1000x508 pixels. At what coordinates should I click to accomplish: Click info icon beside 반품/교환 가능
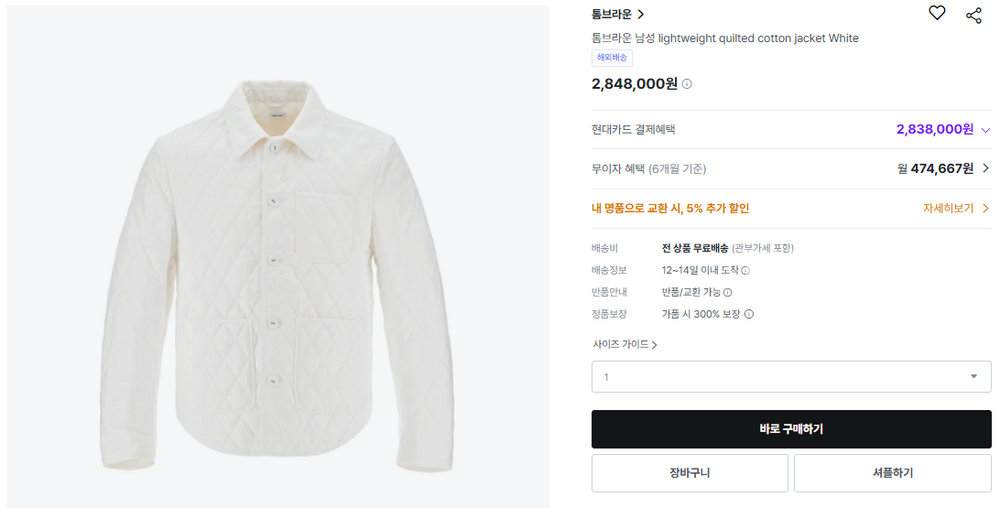(x=728, y=292)
